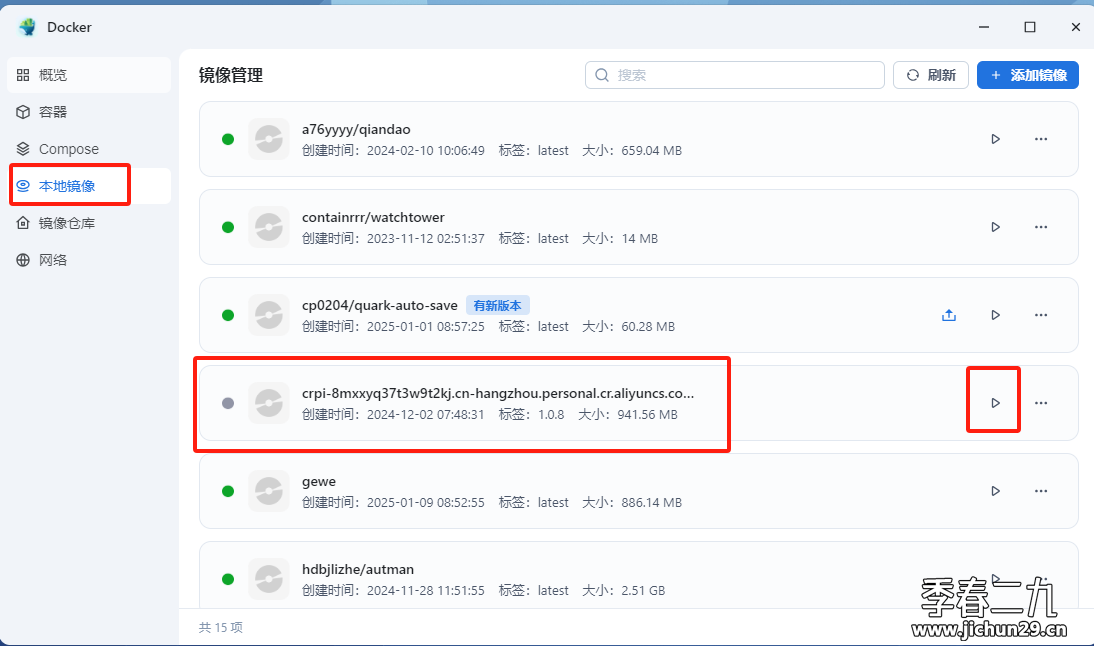Click the green status dot for hdbjlizhe/autman

[227, 579]
